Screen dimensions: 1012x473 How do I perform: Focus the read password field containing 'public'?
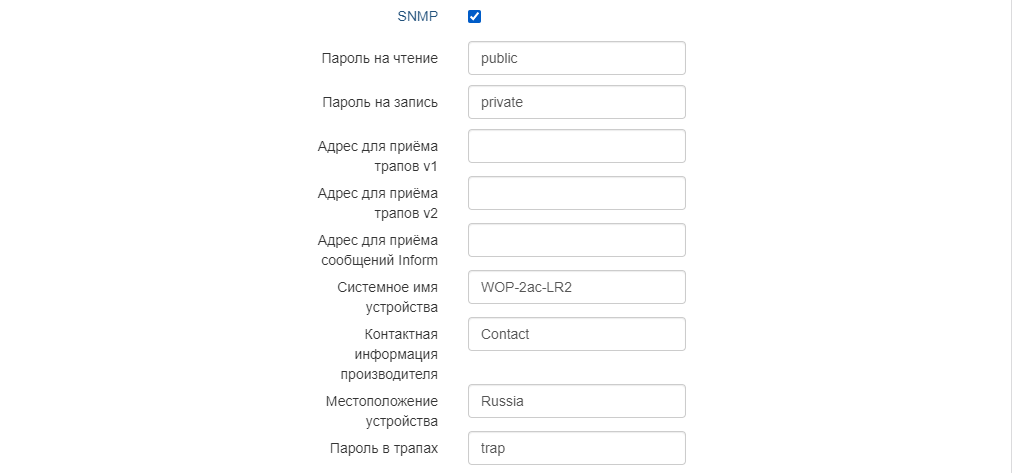pyautogui.click(x=576, y=58)
